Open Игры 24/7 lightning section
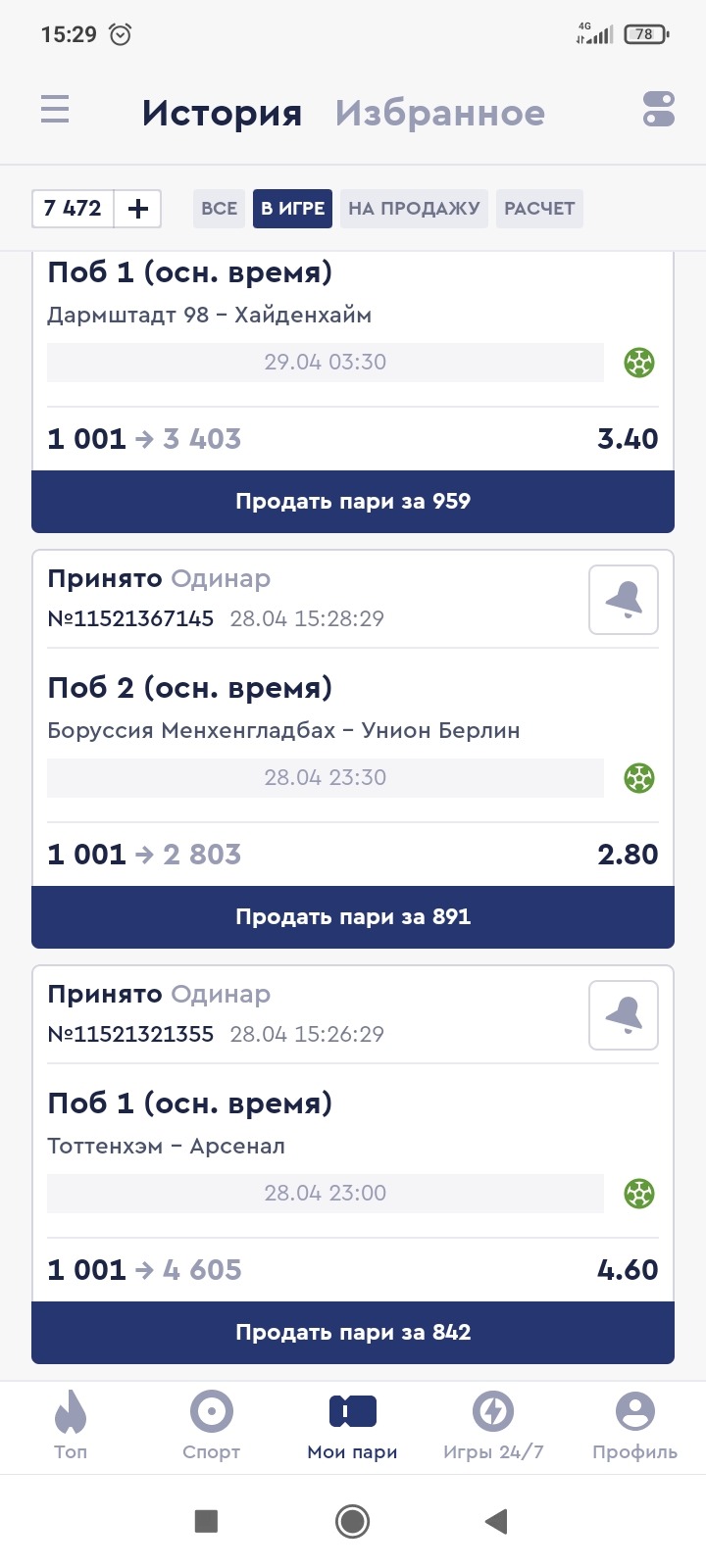706x1568 pixels. pos(493,1426)
